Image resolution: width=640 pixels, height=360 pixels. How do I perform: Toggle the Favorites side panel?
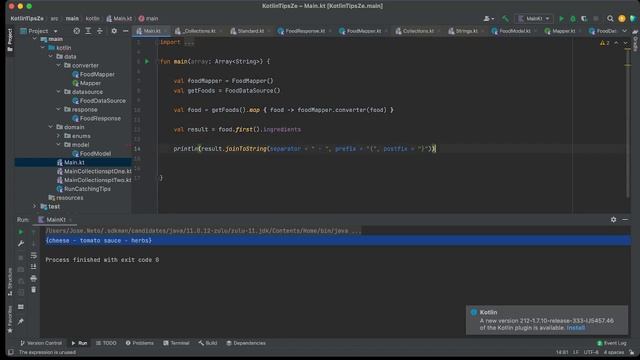point(10,319)
